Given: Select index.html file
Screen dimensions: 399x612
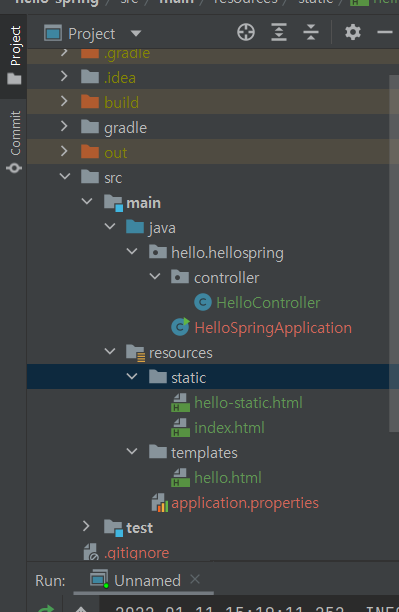Looking at the screenshot, I should [x=229, y=428].
